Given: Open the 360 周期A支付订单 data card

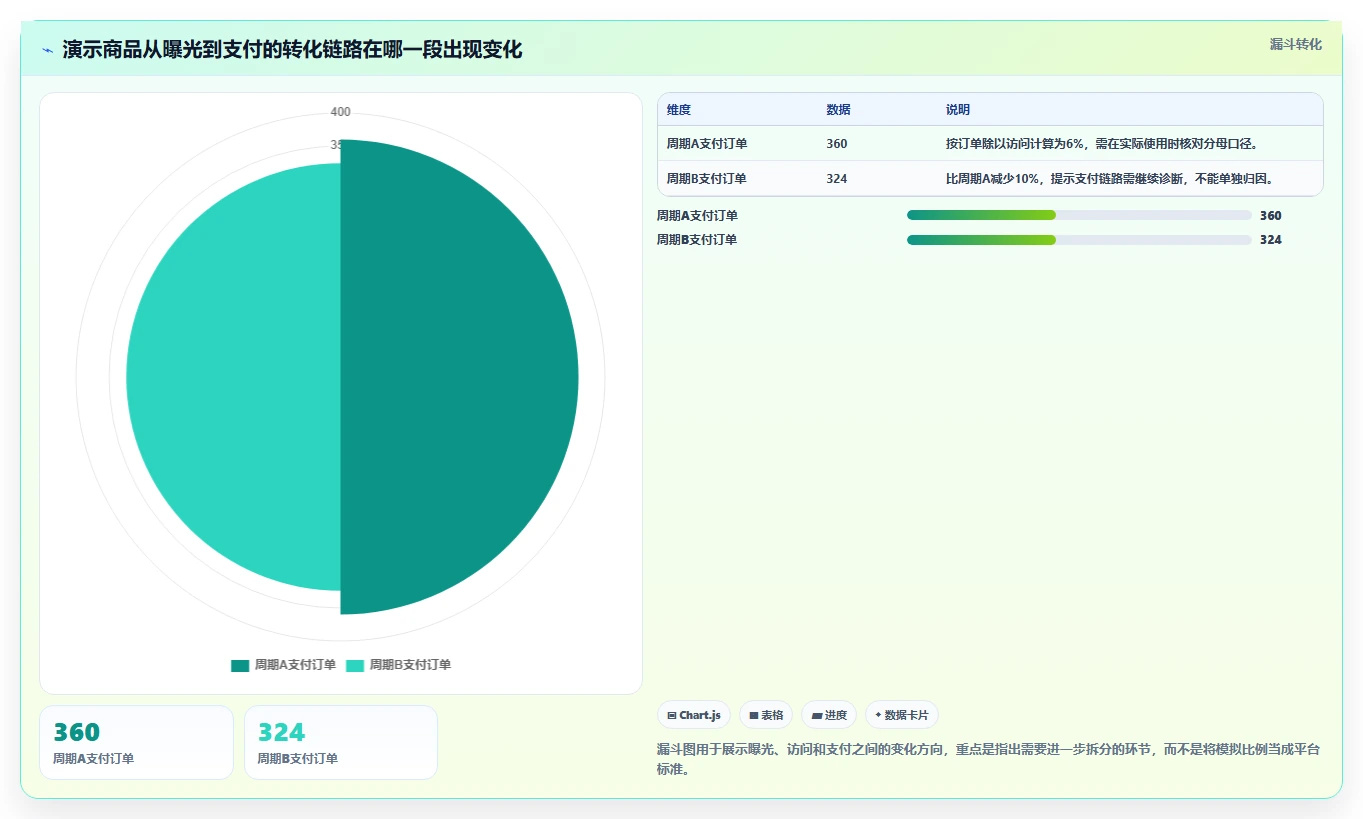Looking at the screenshot, I should coord(136,742).
